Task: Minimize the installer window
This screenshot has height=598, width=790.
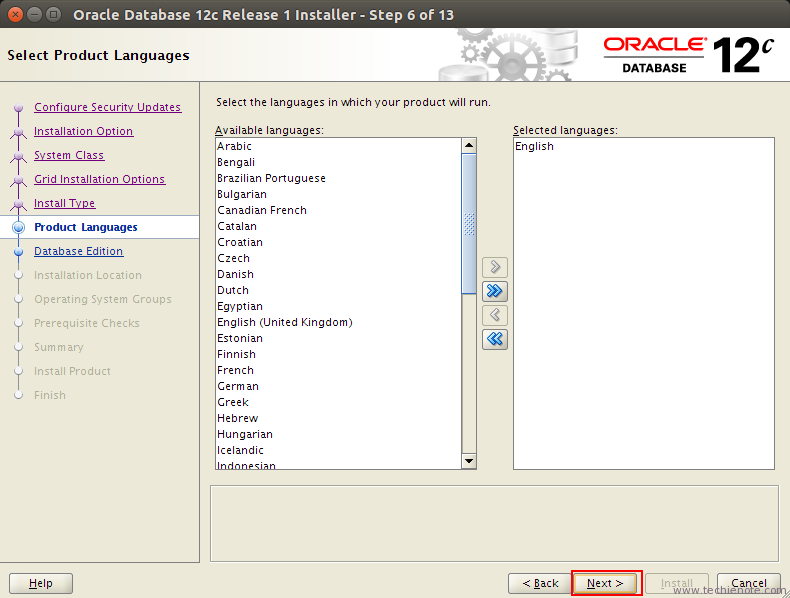Action: (x=34, y=14)
